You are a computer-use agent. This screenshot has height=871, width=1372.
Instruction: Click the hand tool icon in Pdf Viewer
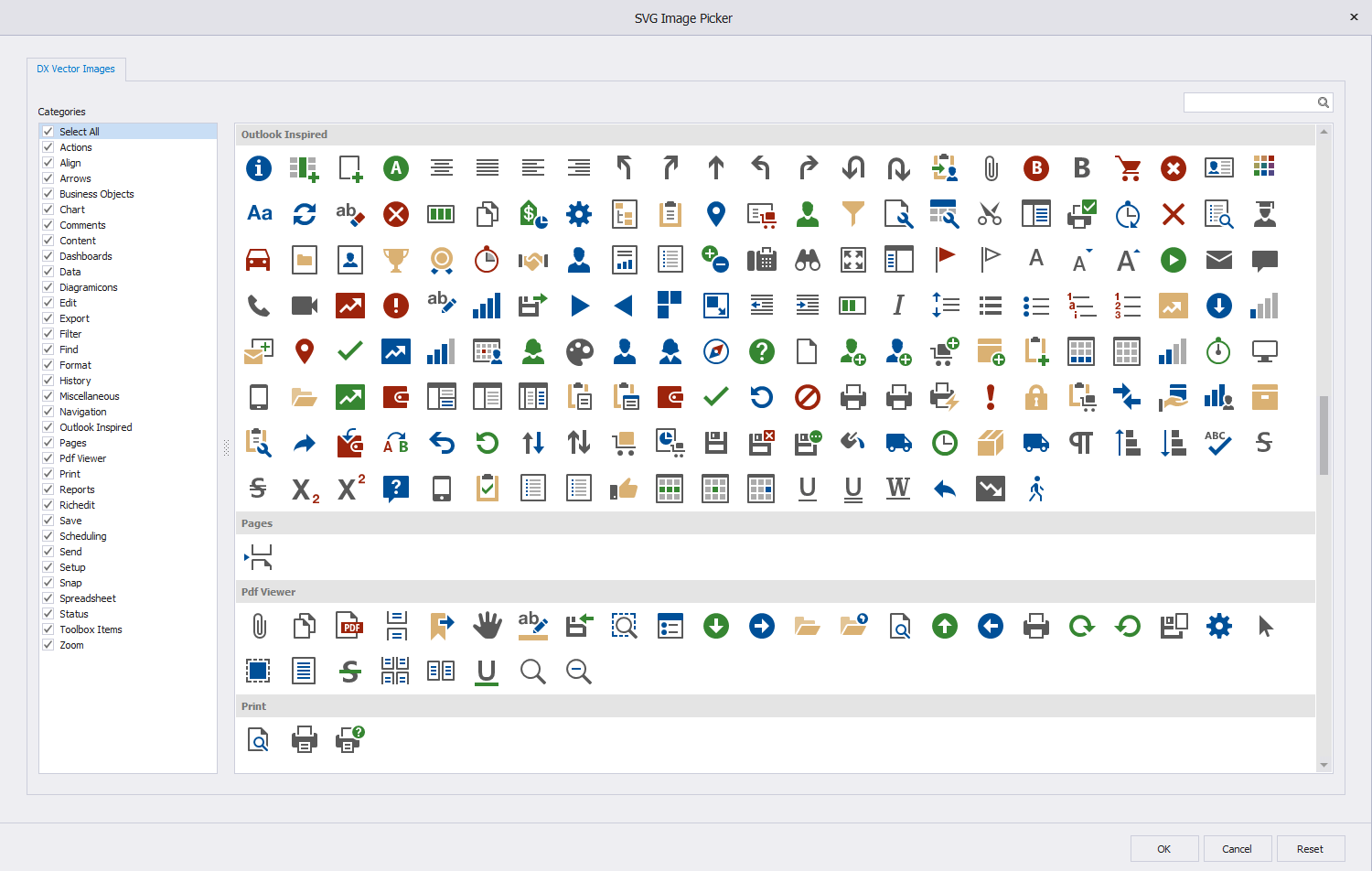[488, 626]
